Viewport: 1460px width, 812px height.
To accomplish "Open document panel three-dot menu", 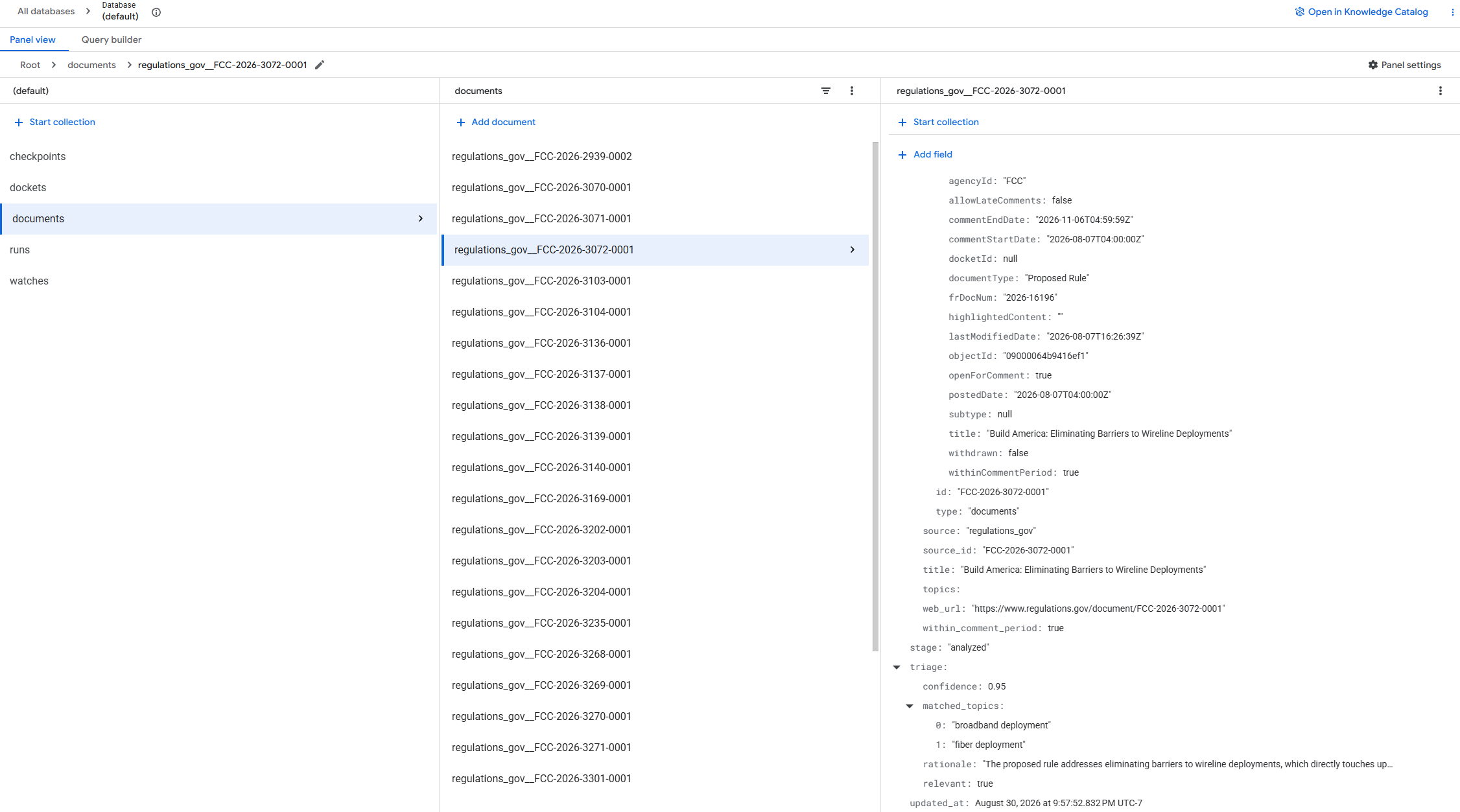I will point(1441,91).
